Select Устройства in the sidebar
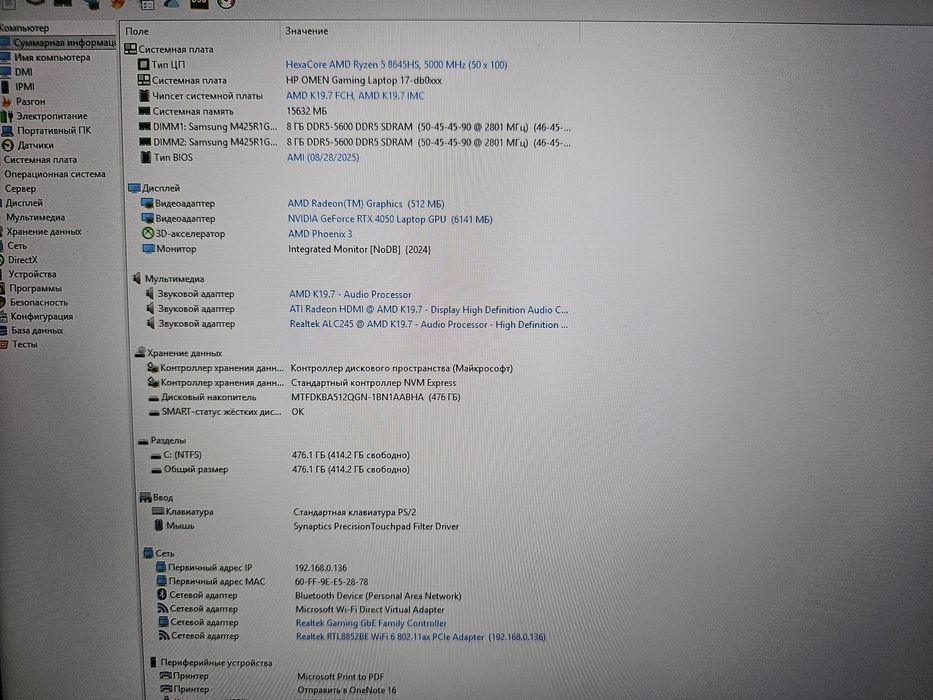Viewport: 933px width, 700px height. tap(32, 274)
